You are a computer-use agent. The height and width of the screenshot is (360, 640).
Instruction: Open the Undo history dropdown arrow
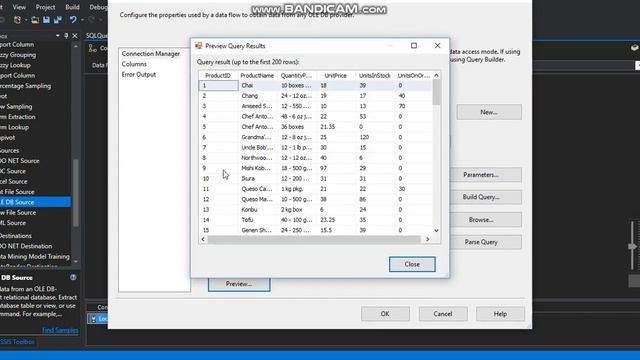tap(82, 20)
